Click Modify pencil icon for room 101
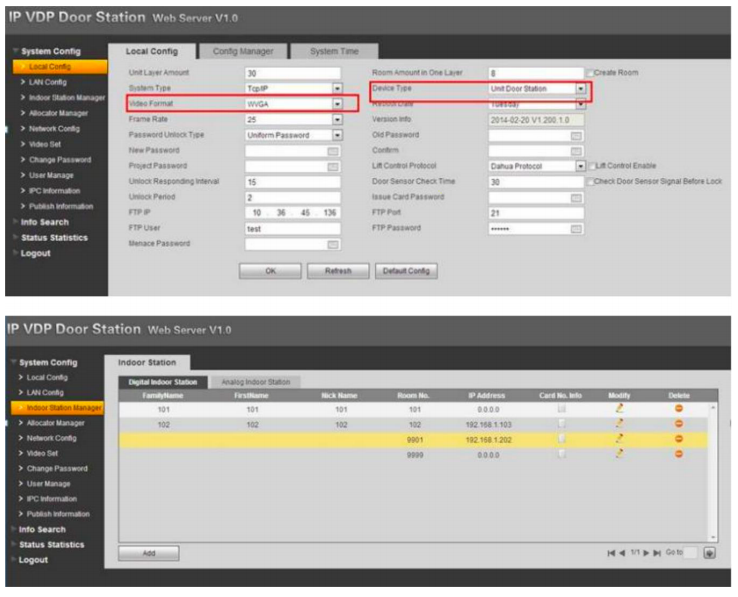 620,409
